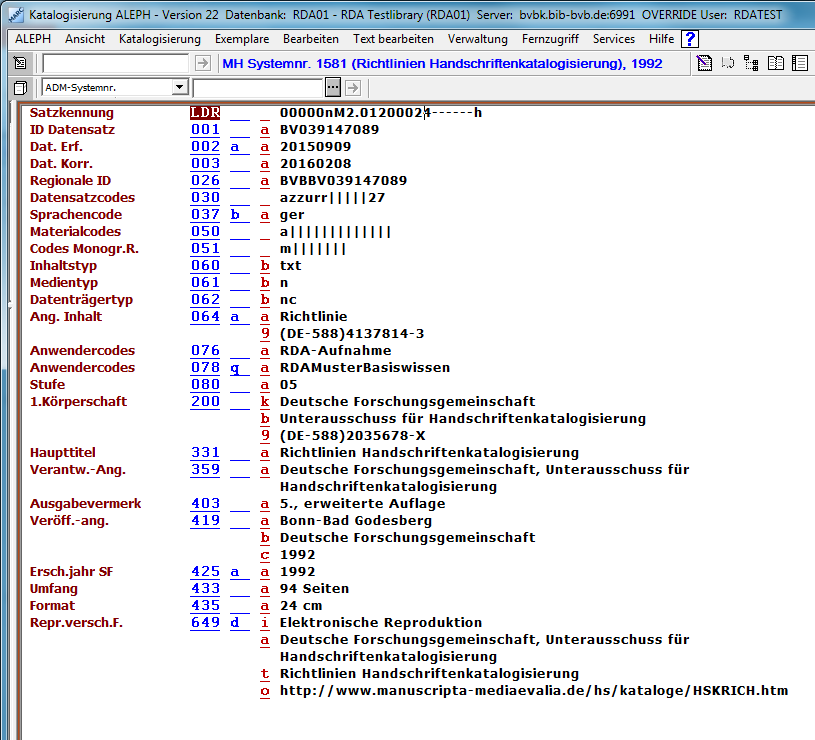This screenshot has height=740, width=815.
Task: Open the Text bearbeiten menu
Action: [x=393, y=39]
